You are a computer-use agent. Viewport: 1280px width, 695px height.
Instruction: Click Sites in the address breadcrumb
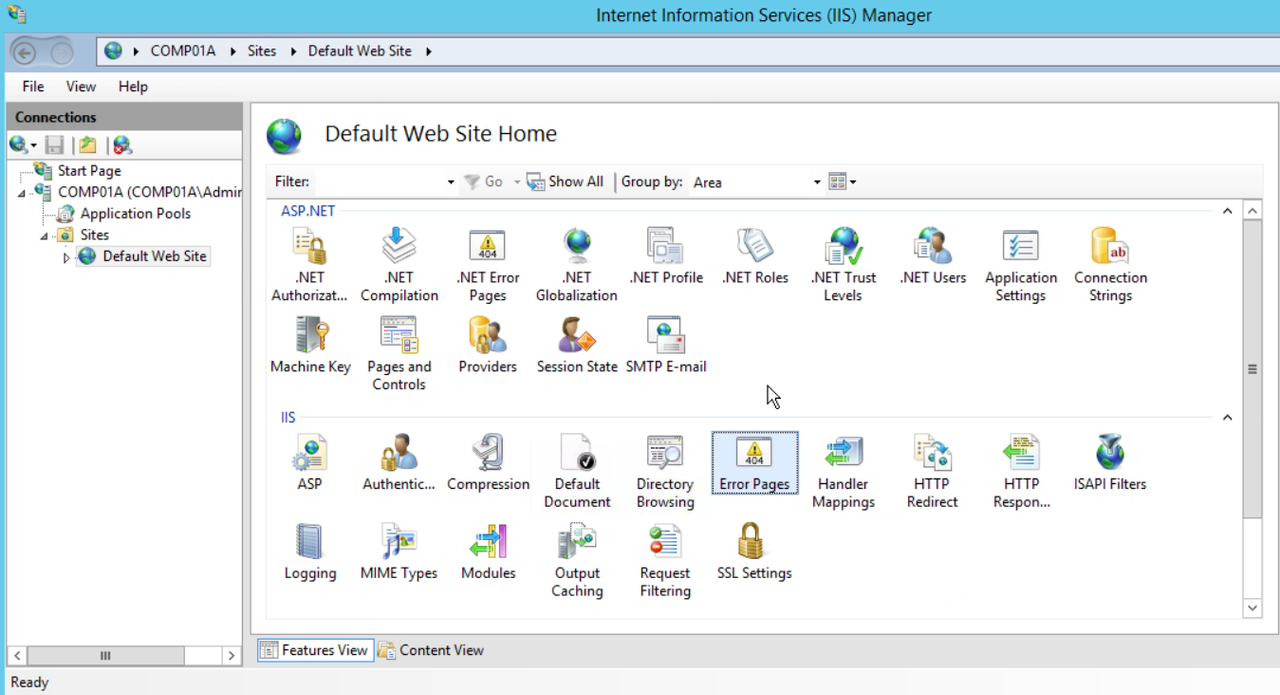262,51
